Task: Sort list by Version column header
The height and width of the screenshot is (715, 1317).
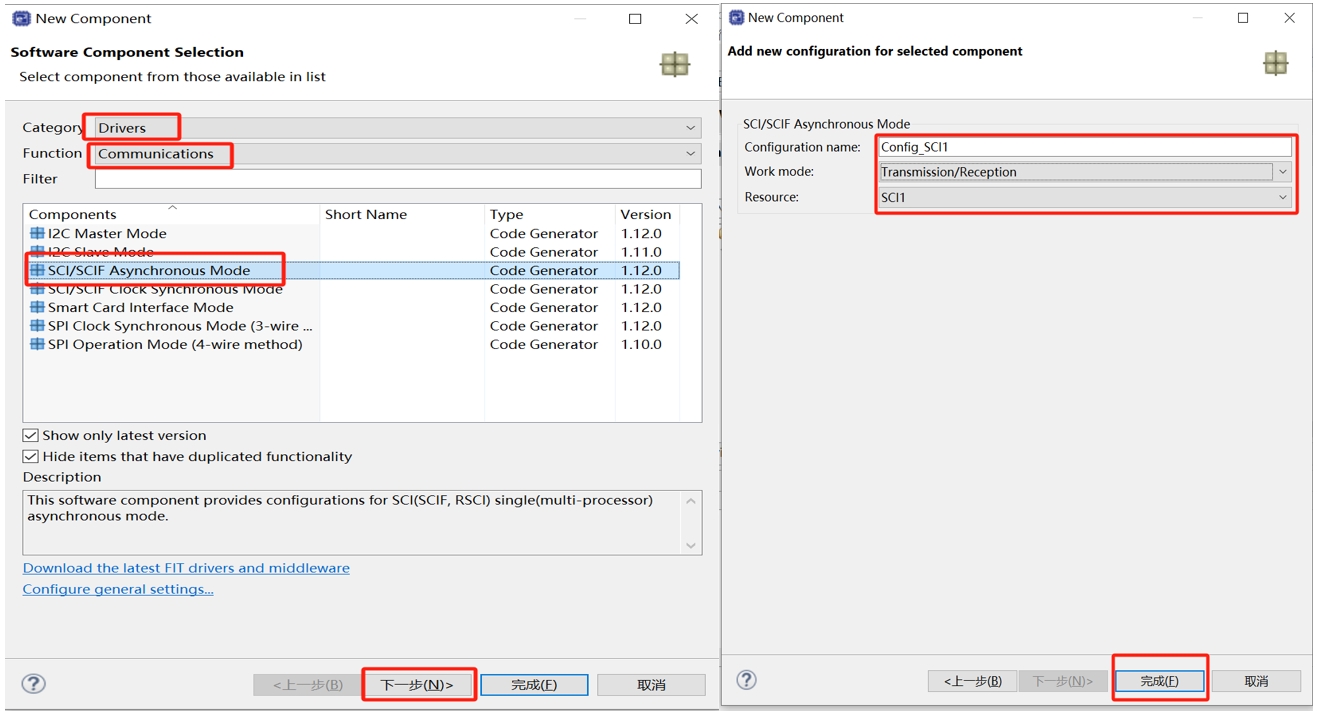Action: point(646,214)
